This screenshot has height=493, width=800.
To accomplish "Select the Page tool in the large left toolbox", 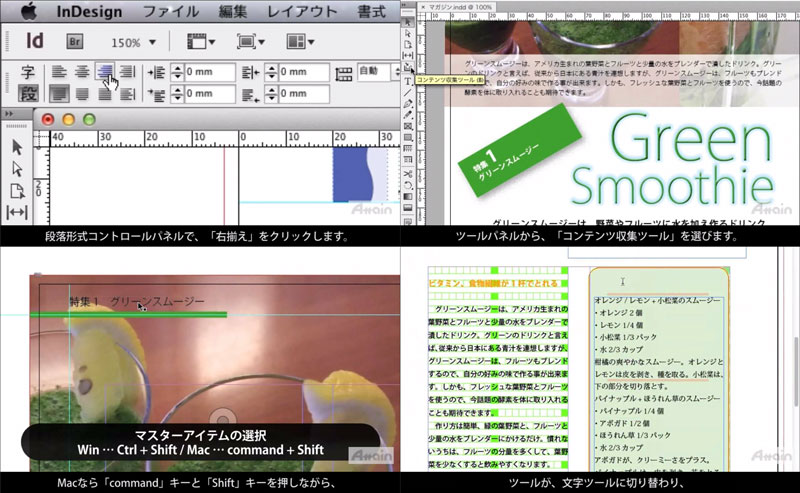I will [17, 191].
